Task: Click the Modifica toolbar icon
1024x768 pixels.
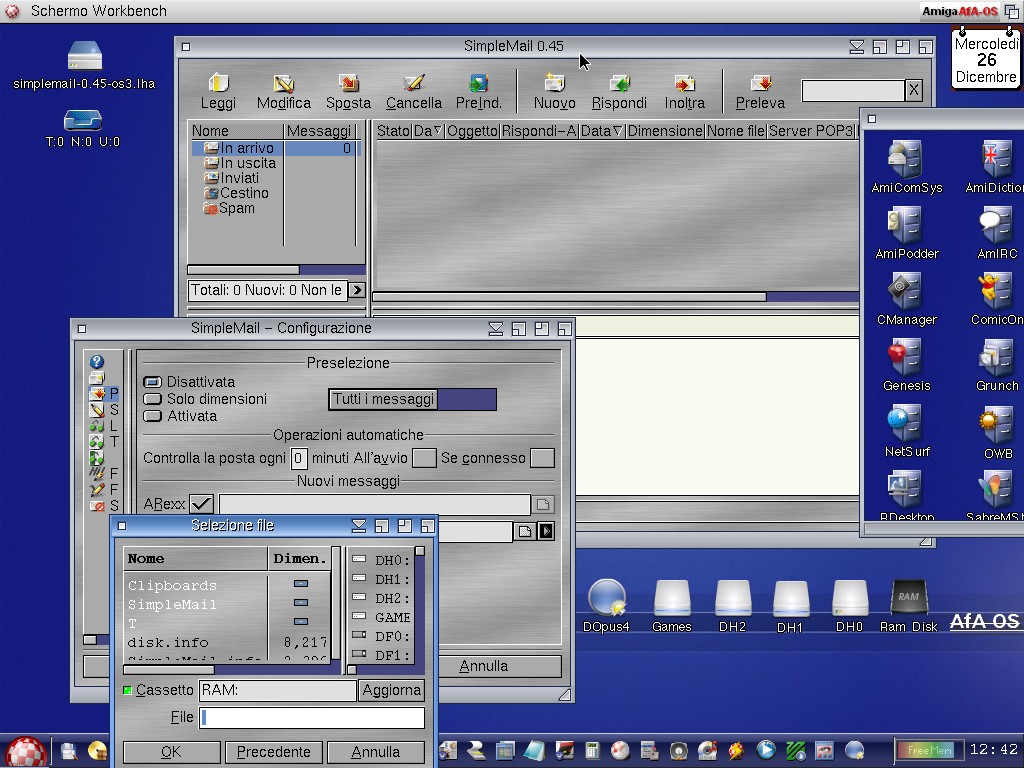Action: (x=283, y=84)
